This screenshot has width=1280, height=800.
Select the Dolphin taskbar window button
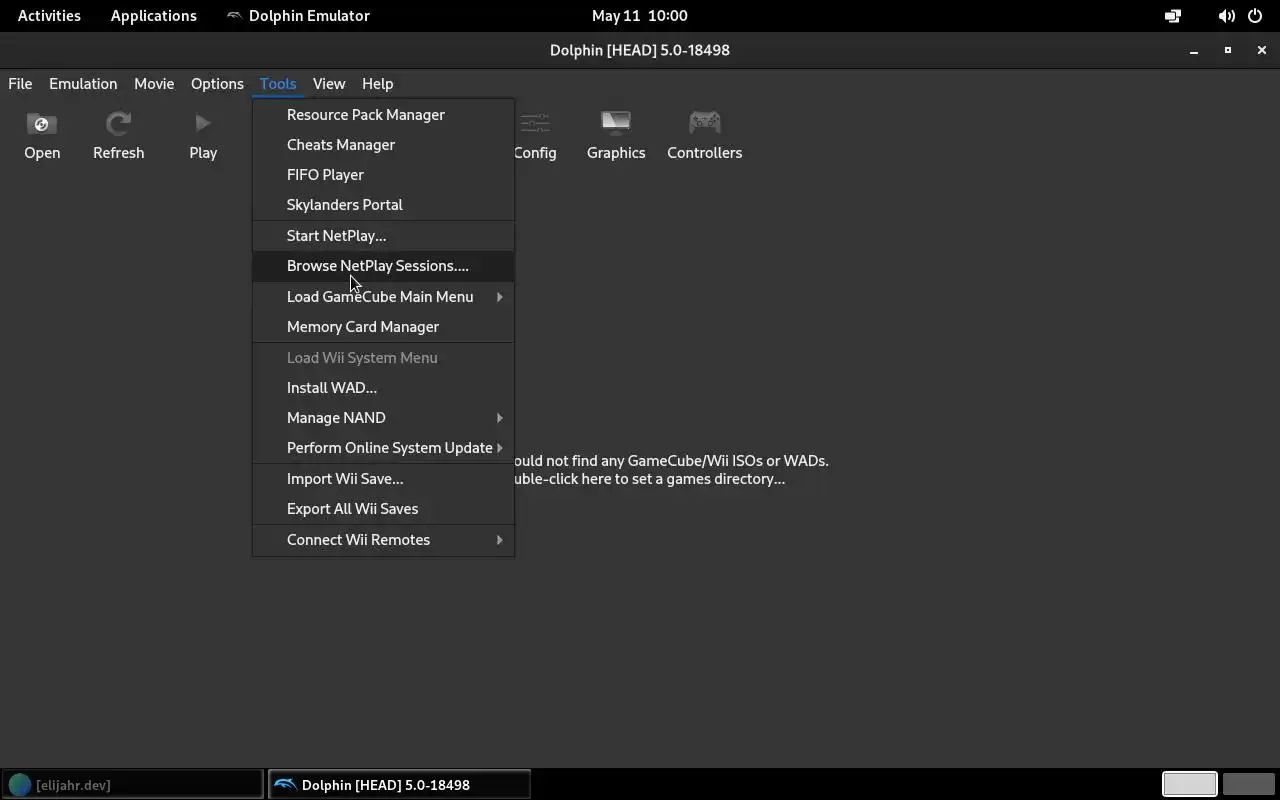[399, 785]
